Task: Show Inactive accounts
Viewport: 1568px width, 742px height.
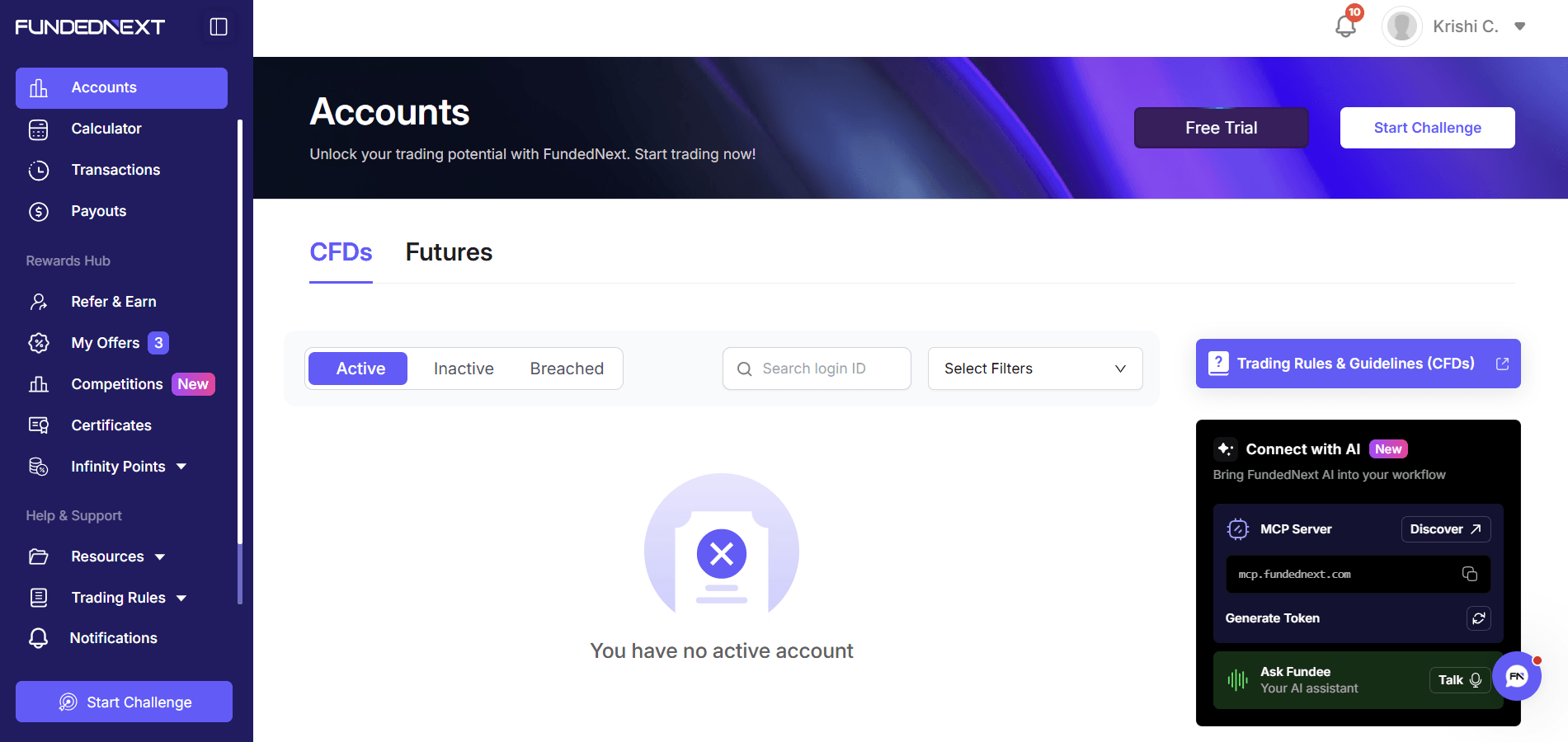Action: tap(464, 369)
